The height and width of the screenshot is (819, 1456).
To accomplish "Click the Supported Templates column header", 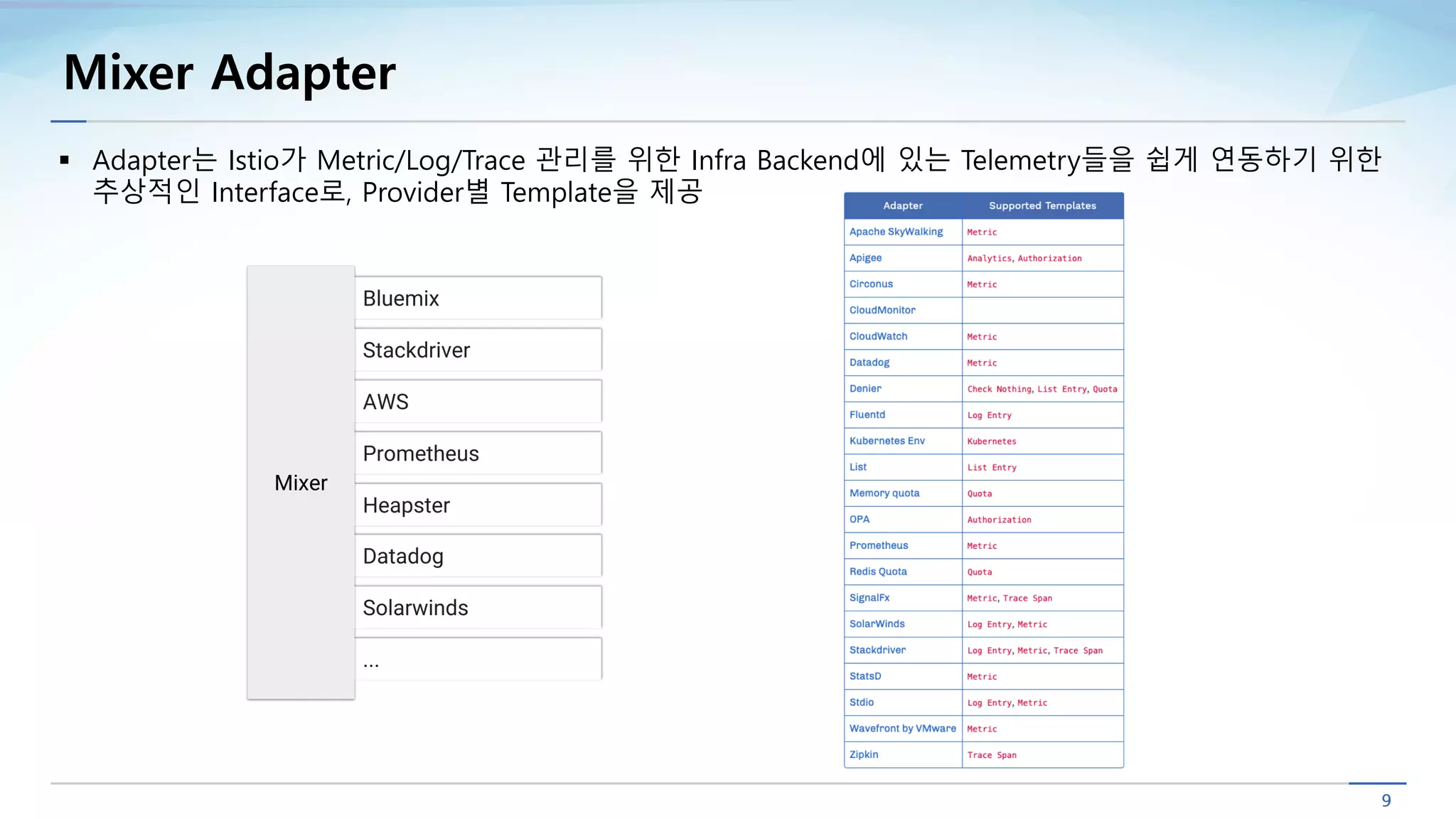I will pos(1042,205).
